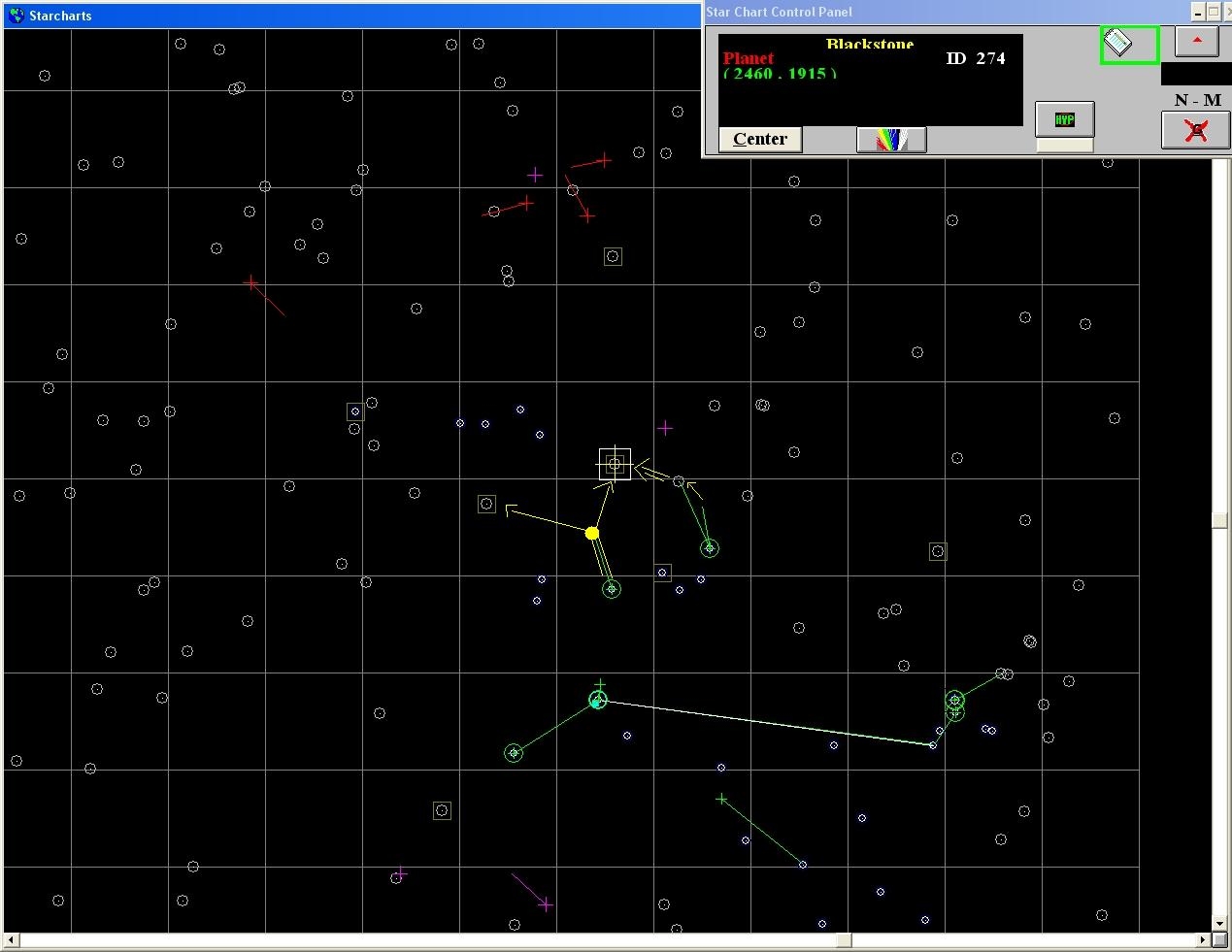This screenshot has height=952, width=1232.
Task: Click the red up-arrow button
Action: 1197,41
